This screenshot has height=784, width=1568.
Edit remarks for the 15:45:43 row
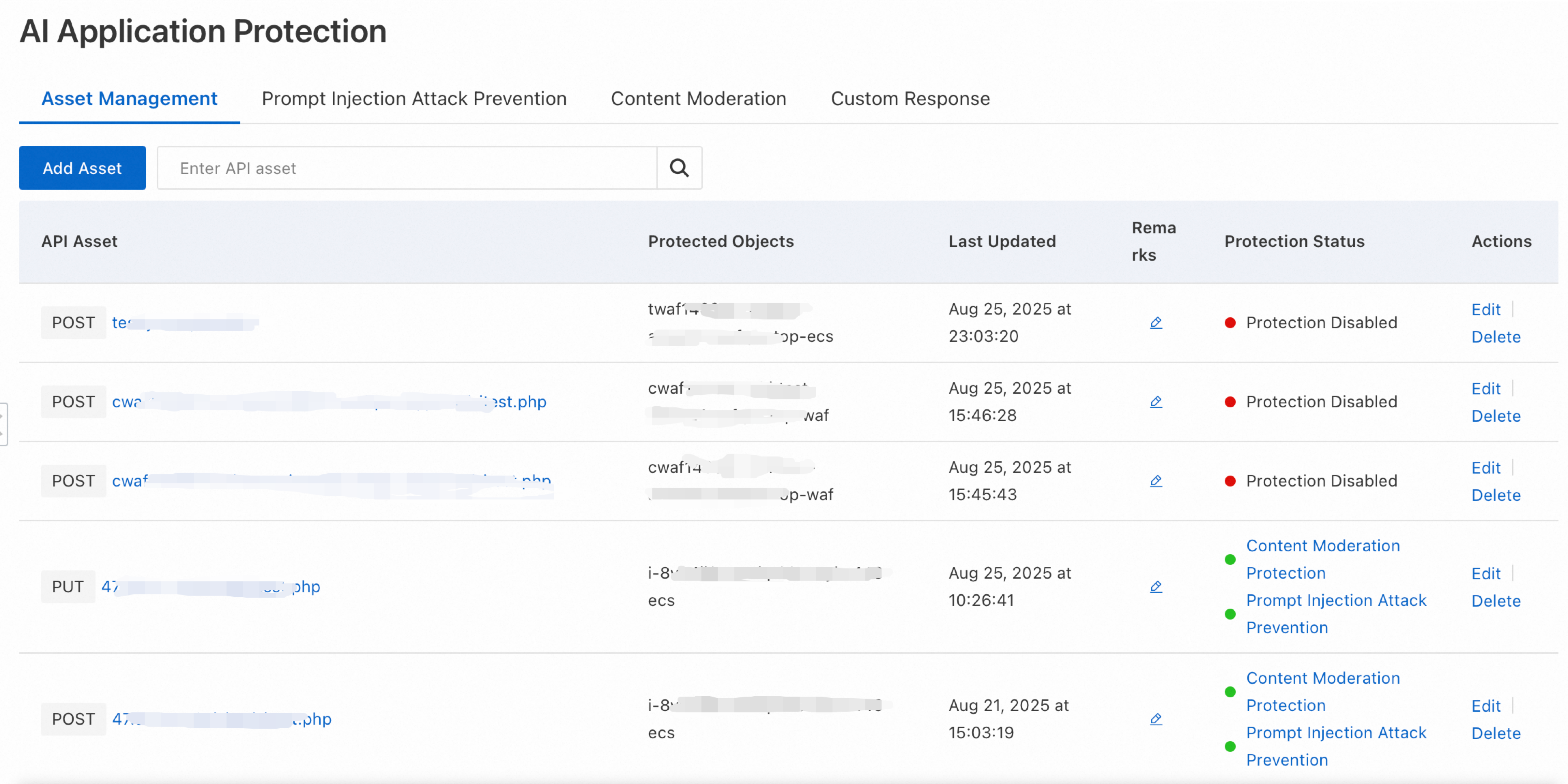pos(1155,481)
